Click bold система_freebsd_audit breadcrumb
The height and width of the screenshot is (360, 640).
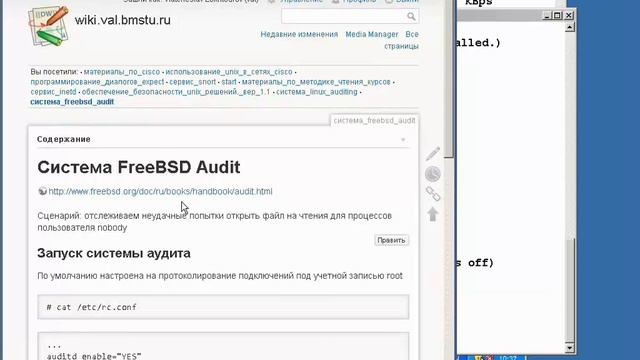pyautogui.click(x=72, y=102)
